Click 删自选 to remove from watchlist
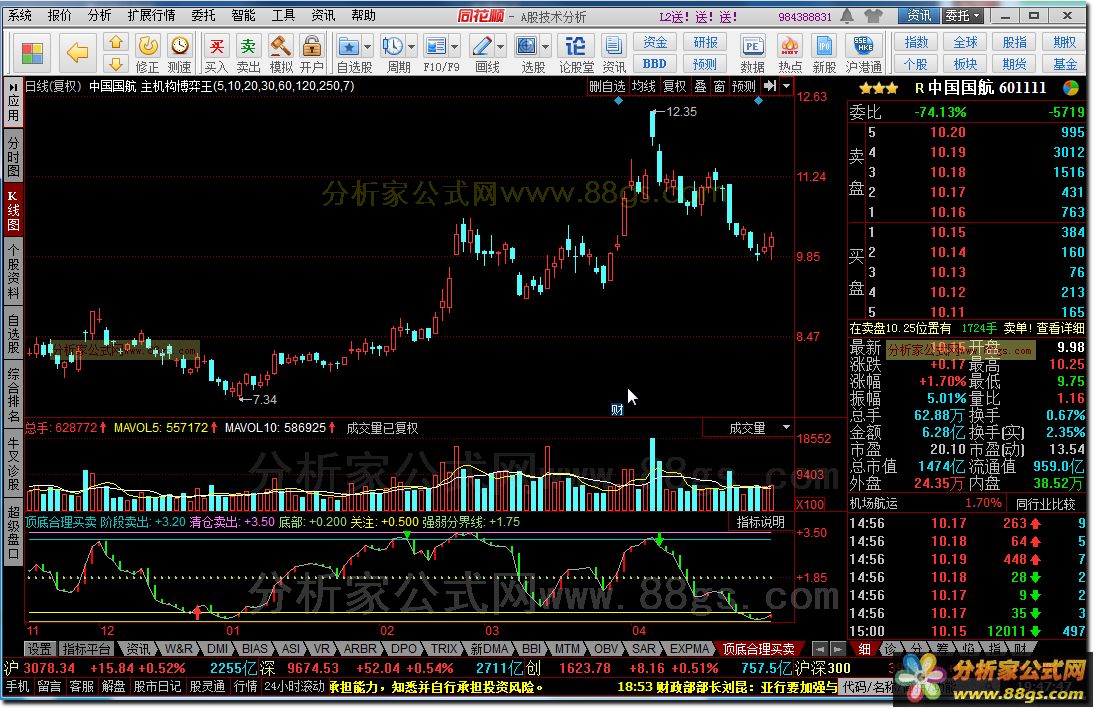The width and height of the screenshot is (1095, 709). point(607,86)
